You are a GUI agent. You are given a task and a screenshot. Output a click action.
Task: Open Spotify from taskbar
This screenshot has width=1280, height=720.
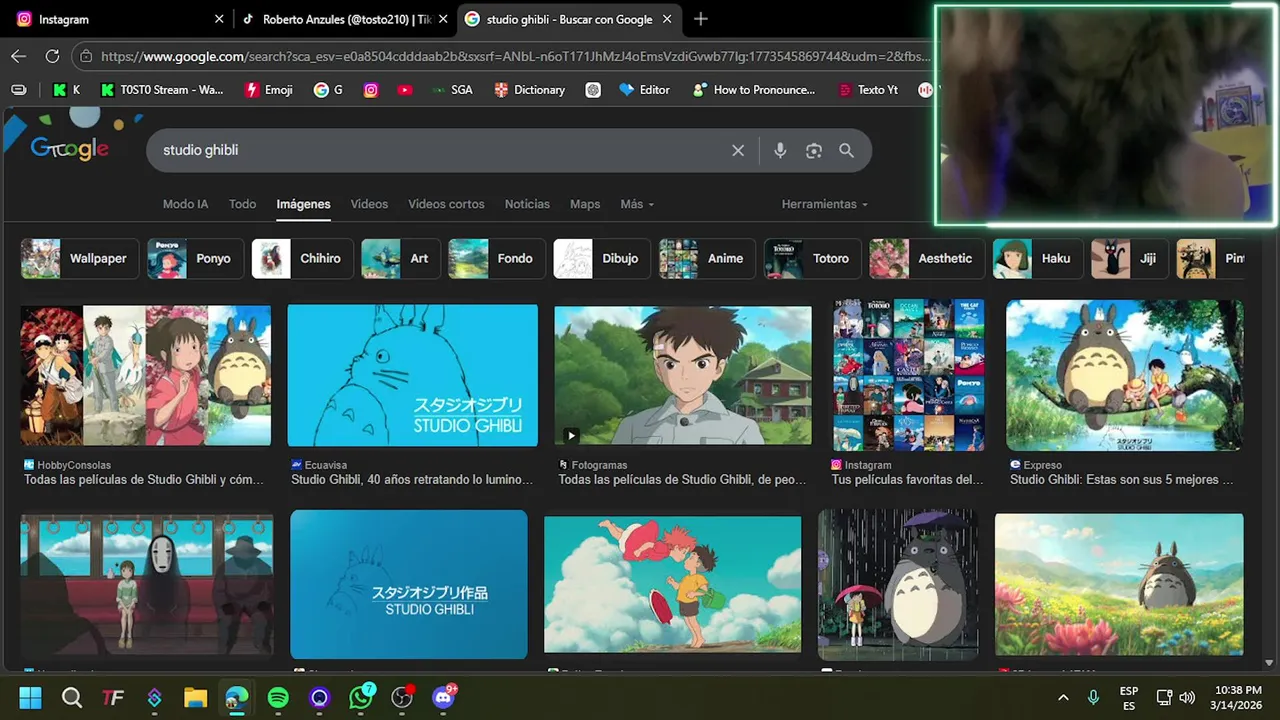tap(278, 697)
